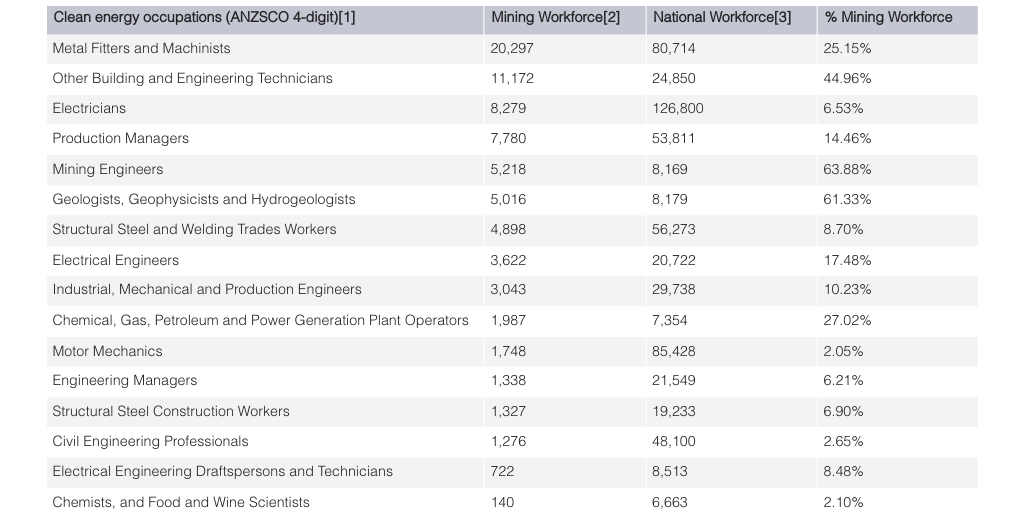1024x512 pixels.
Task: Click the 'Clean energy occupations (ANZSCO 4-digit)[1]' header
Action: tap(204, 18)
